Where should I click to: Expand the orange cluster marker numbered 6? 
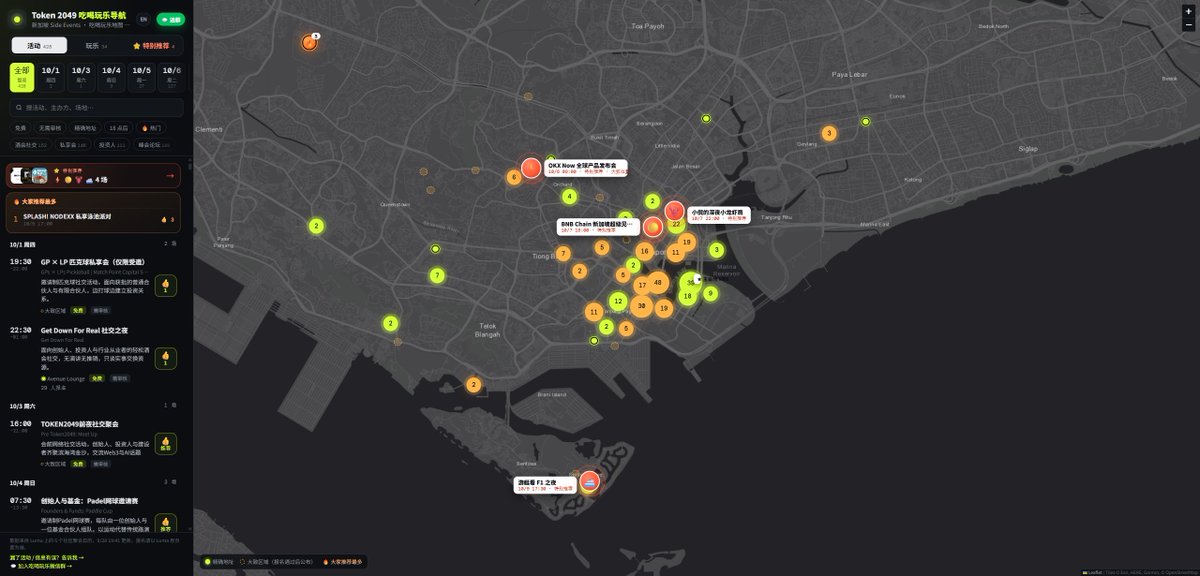pyautogui.click(x=513, y=177)
